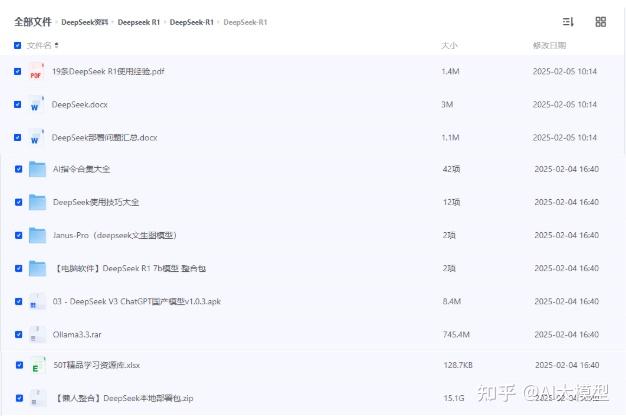The image size is (626, 419).
Task: Click folder icon of Janus-Pro row
Action: (37, 235)
